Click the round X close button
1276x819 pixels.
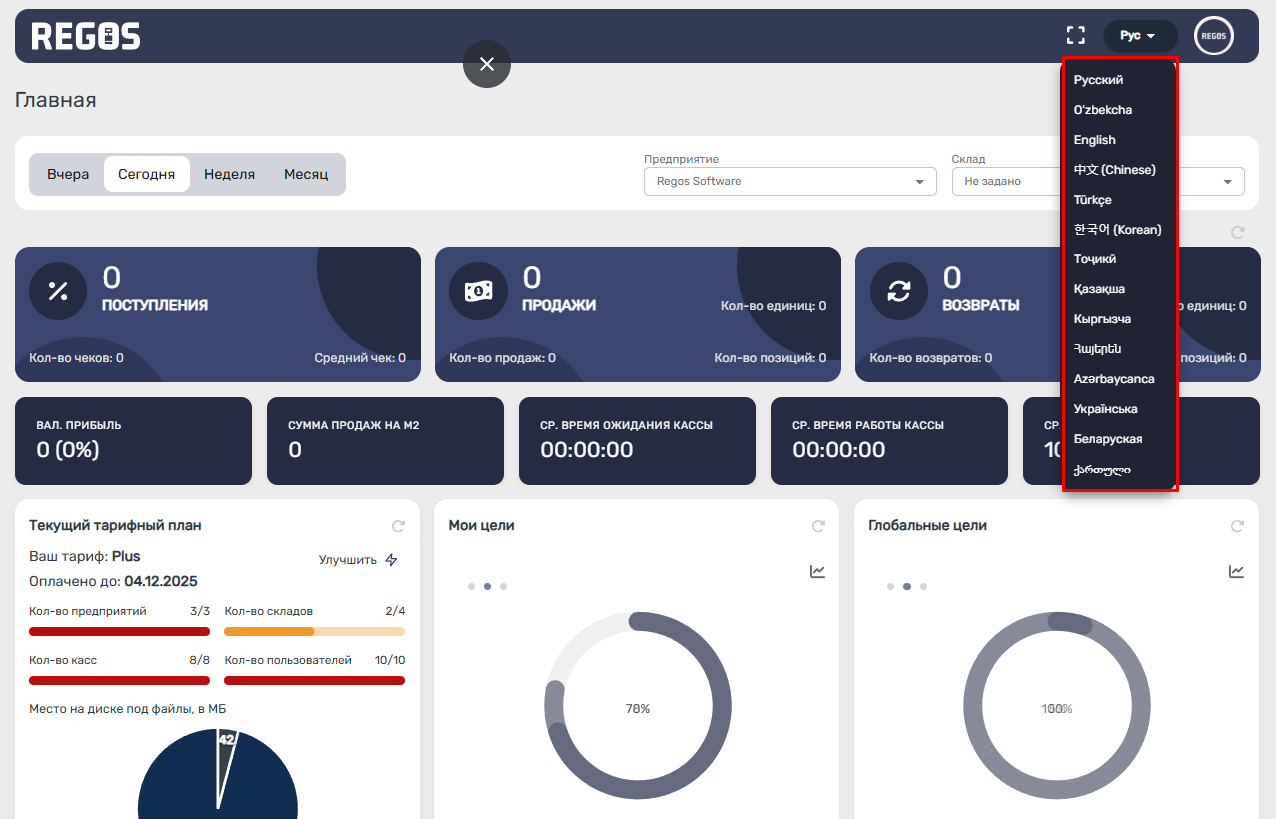(487, 64)
